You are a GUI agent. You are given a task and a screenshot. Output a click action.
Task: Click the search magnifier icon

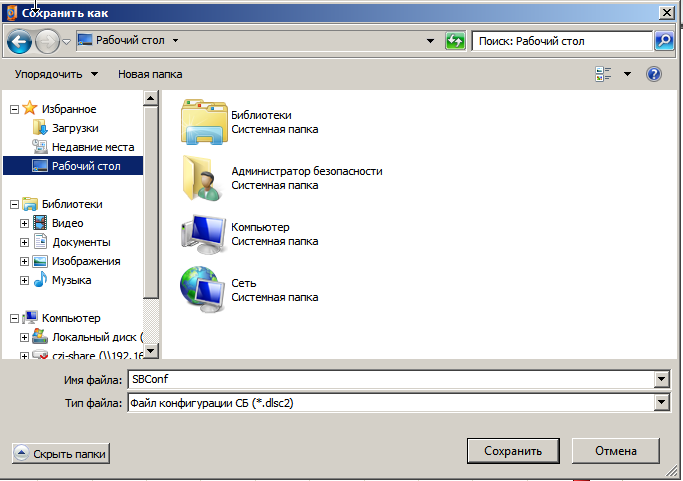click(664, 41)
